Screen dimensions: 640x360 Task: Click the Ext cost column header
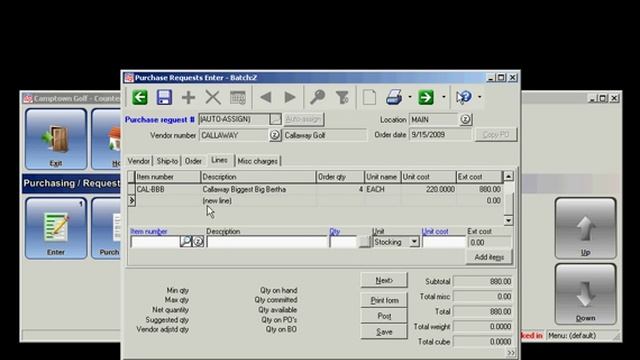(x=479, y=177)
